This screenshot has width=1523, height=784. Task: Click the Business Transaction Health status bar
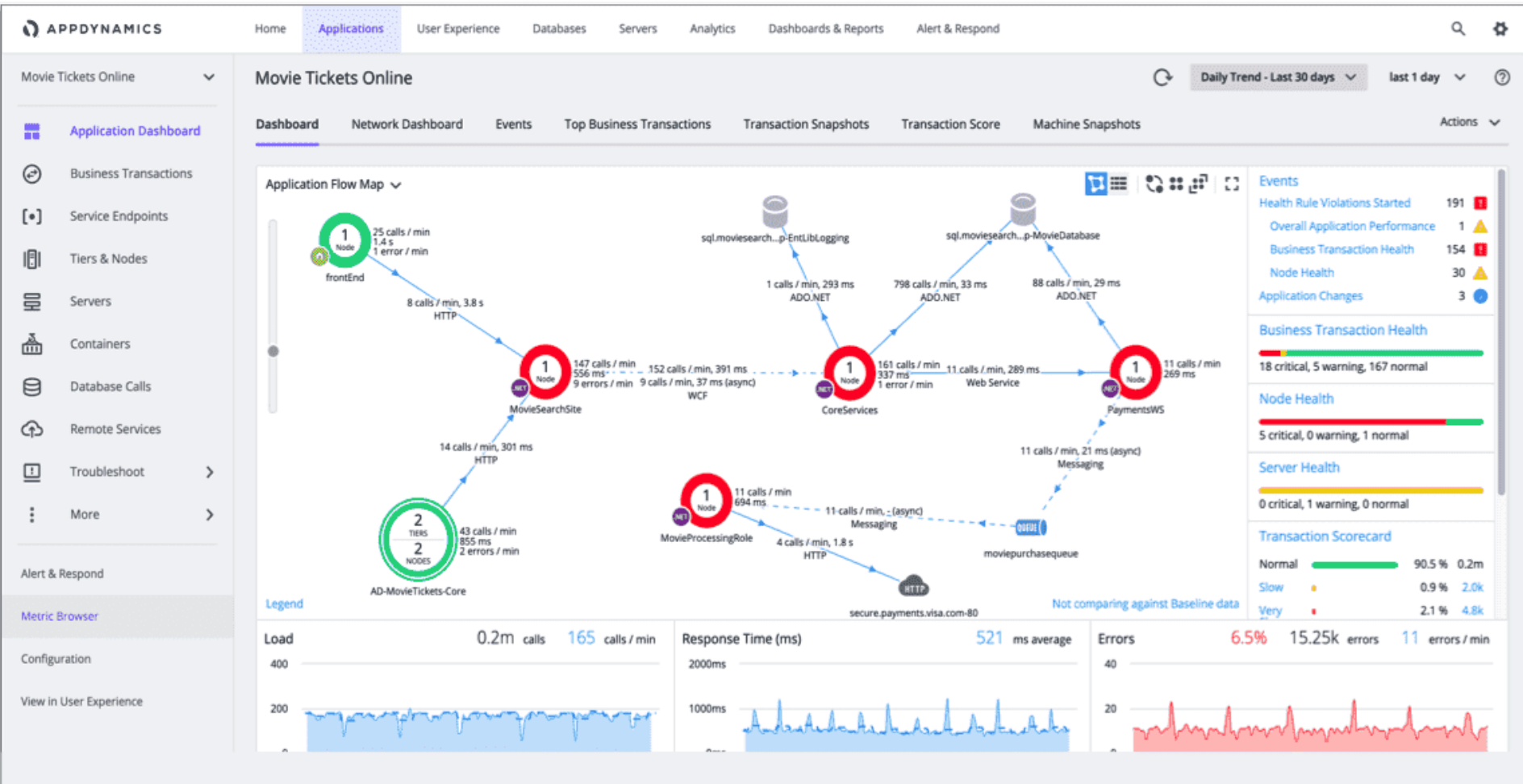(1371, 352)
